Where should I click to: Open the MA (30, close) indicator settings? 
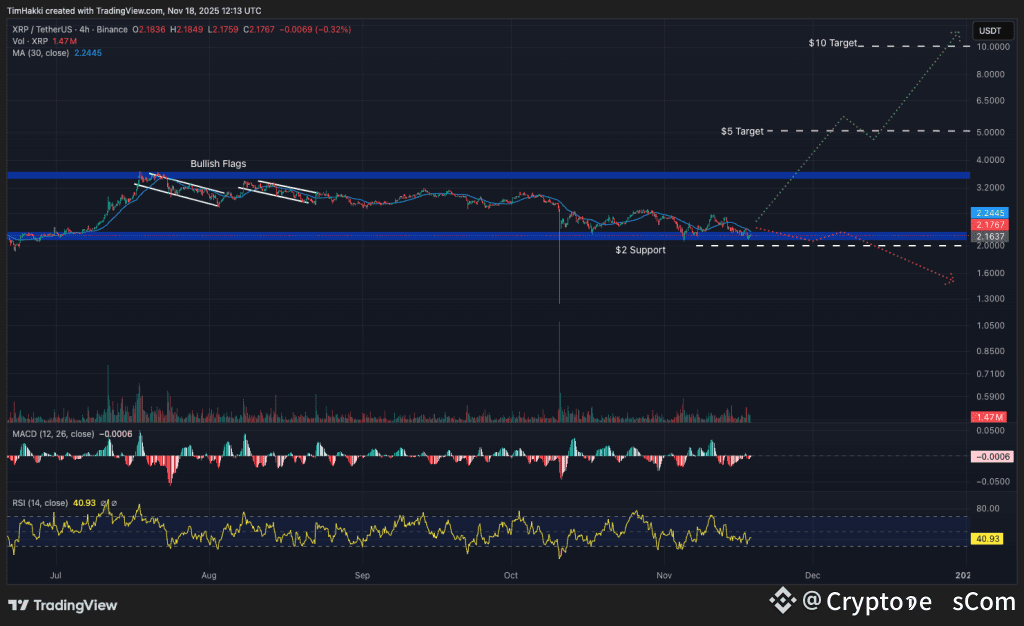[x=40, y=51]
